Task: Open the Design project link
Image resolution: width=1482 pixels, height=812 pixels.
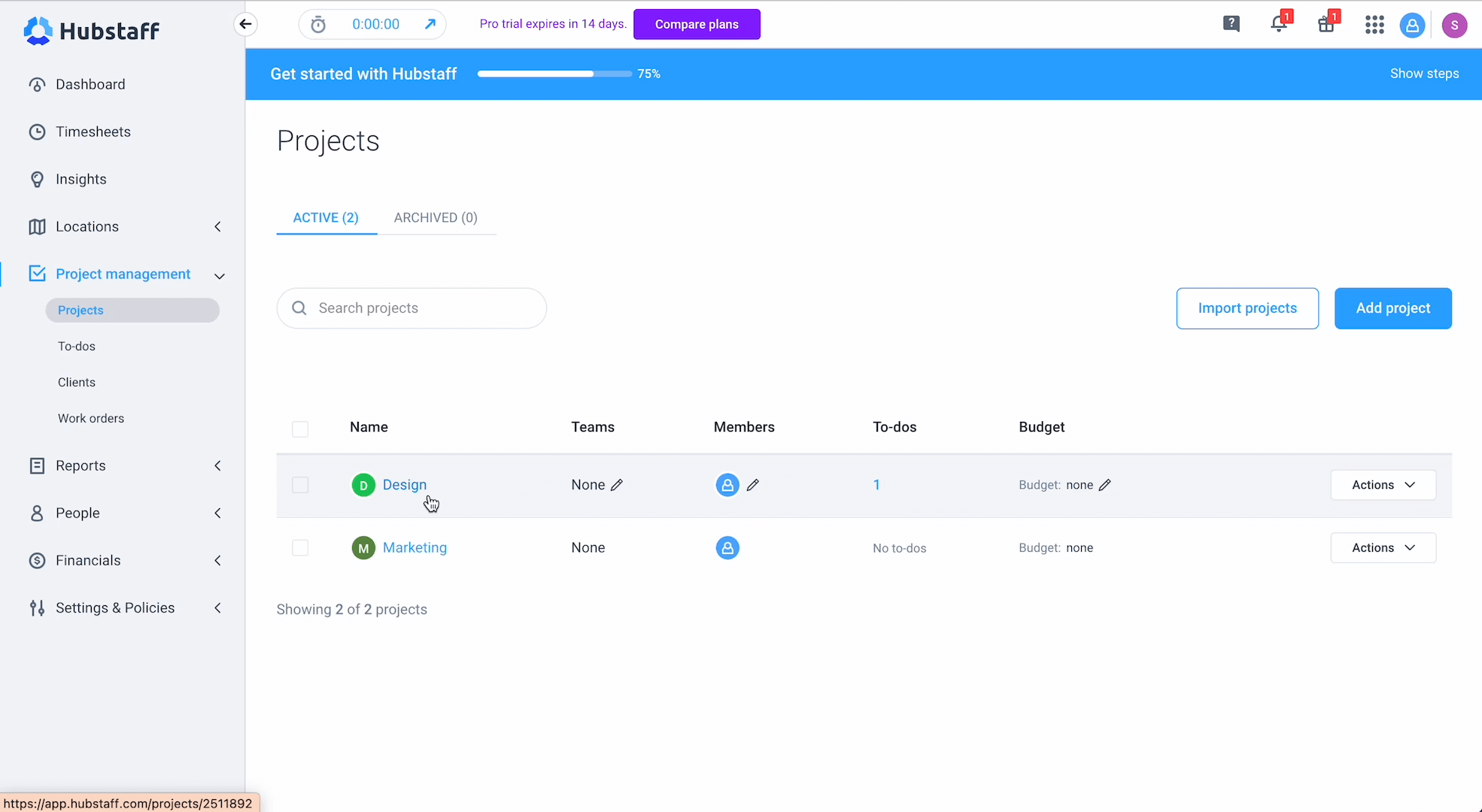Action: coord(405,484)
